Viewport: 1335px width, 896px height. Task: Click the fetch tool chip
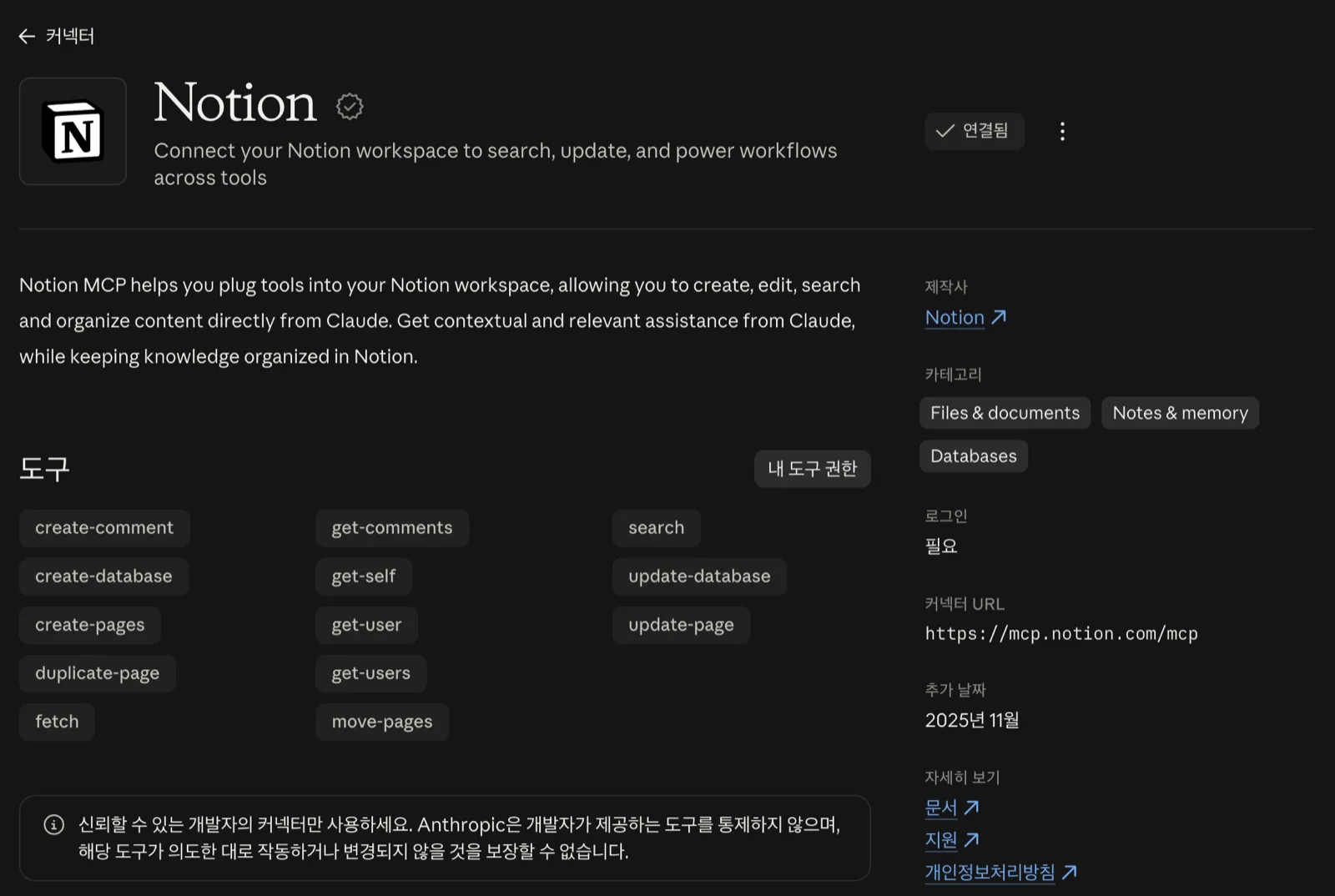pyautogui.click(x=57, y=722)
